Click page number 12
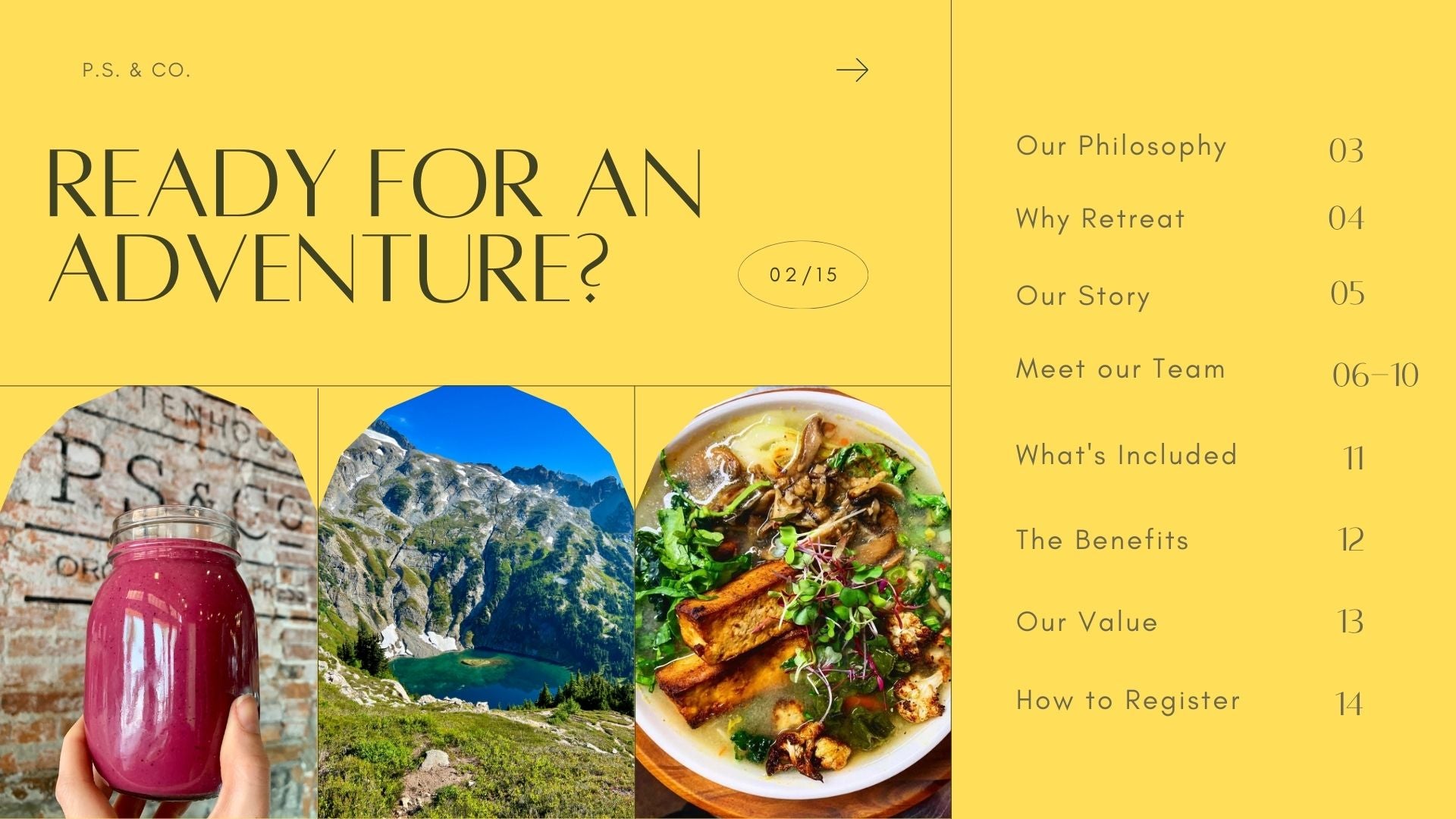 click(1351, 540)
